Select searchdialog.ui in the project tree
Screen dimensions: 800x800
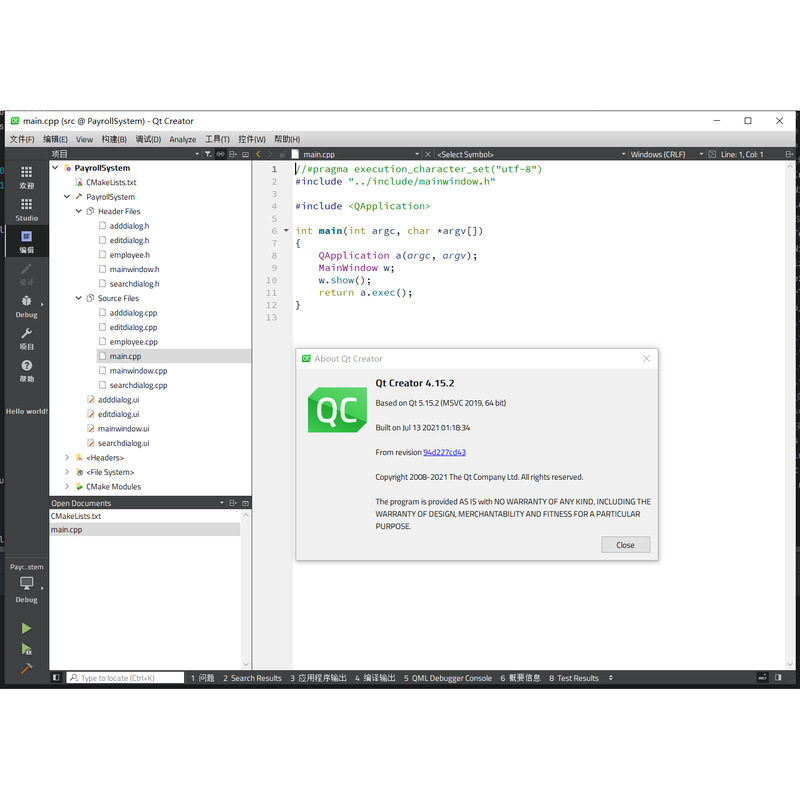pyautogui.click(x=123, y=443)
